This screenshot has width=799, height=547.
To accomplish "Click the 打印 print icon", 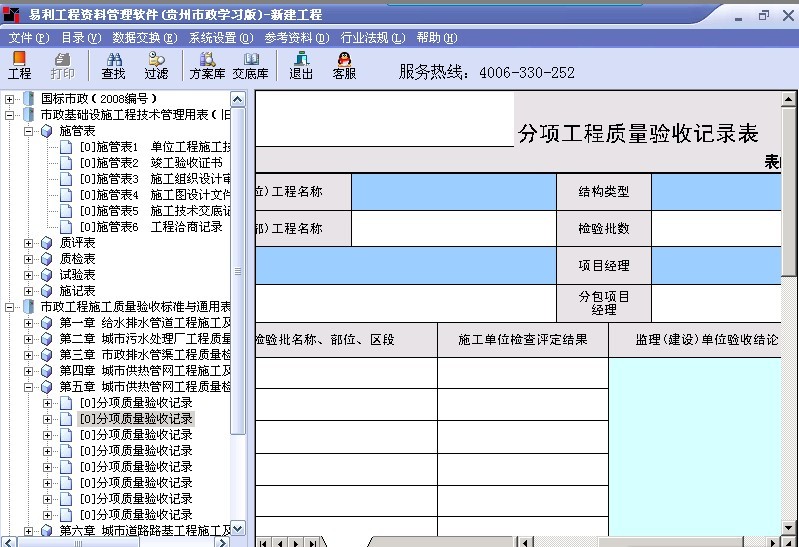I will click(62, 66).
